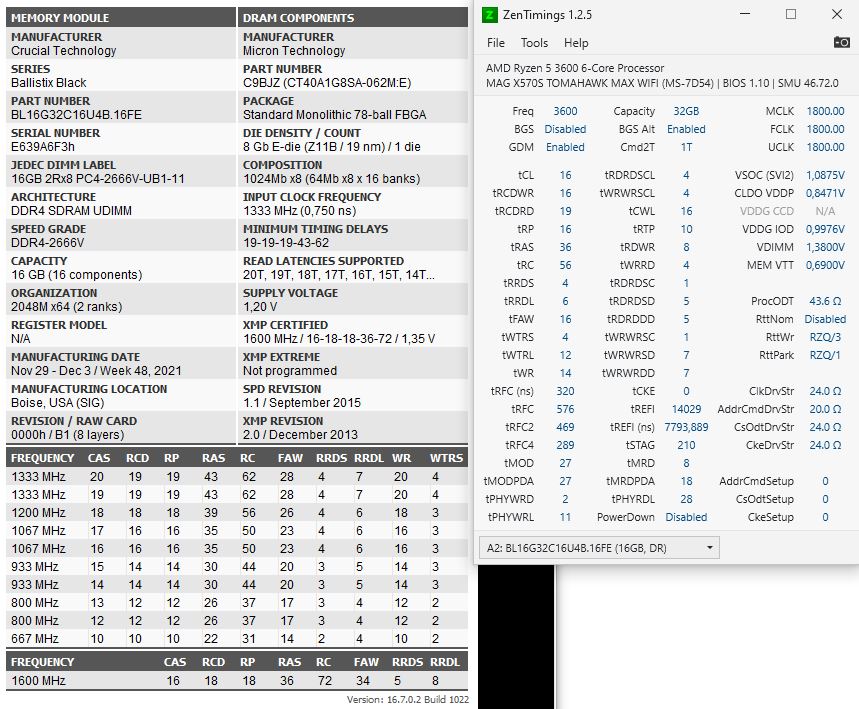Click the BGS value Disabled
Viewport: 859px width, 709px height.
(x=565, y=129)
